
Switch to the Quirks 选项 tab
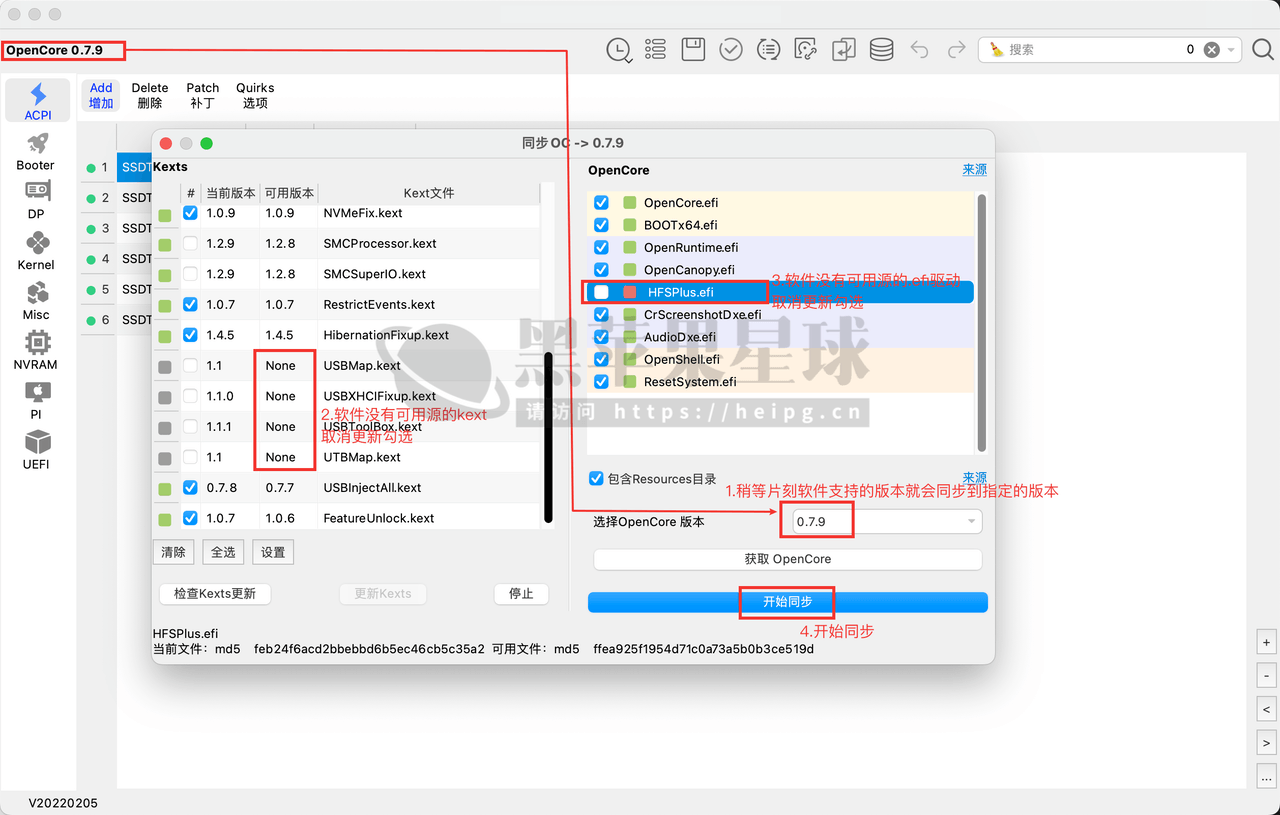(x=255, y=95)
